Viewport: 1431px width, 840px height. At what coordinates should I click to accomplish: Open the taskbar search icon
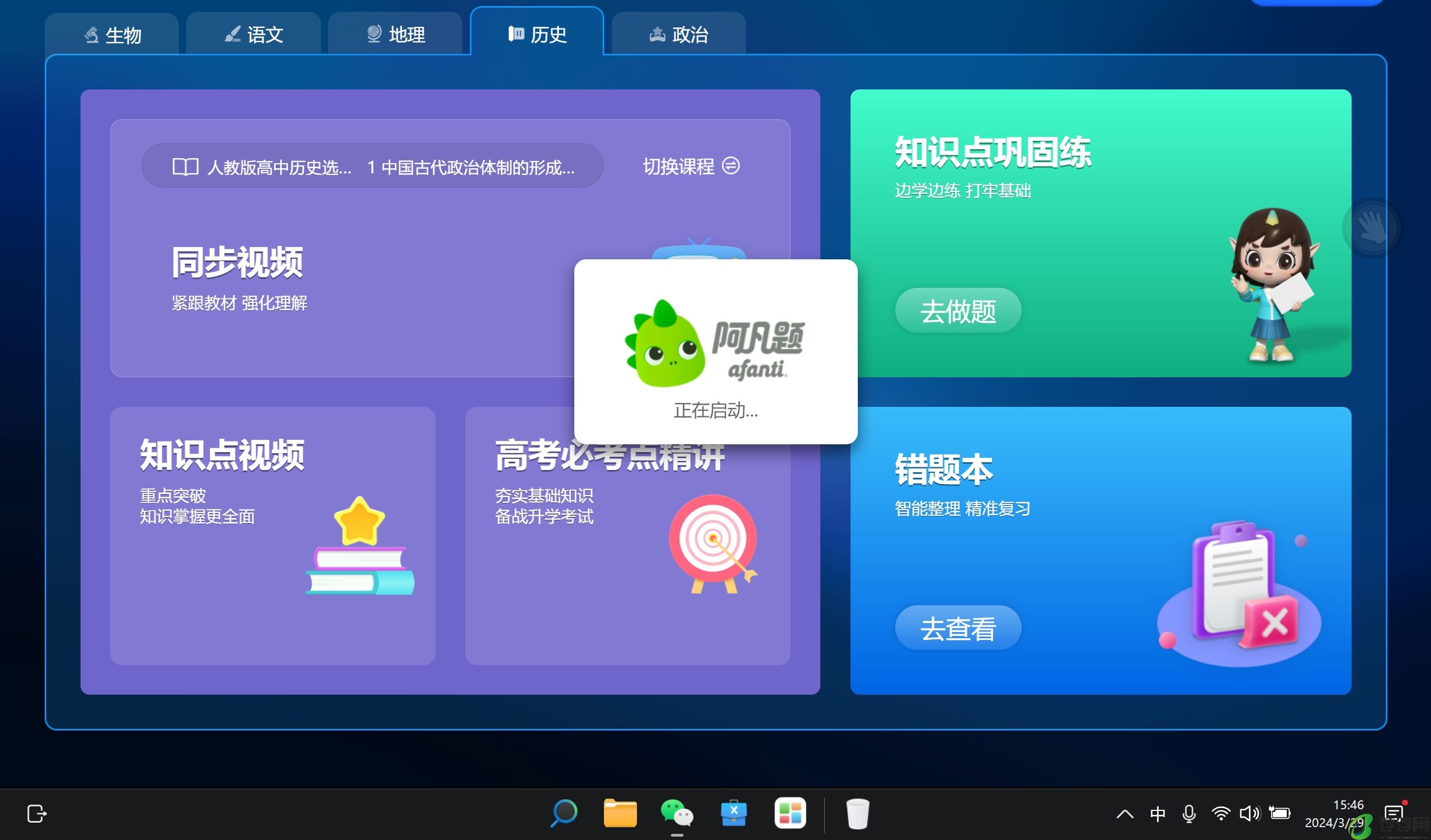(564, 813)
